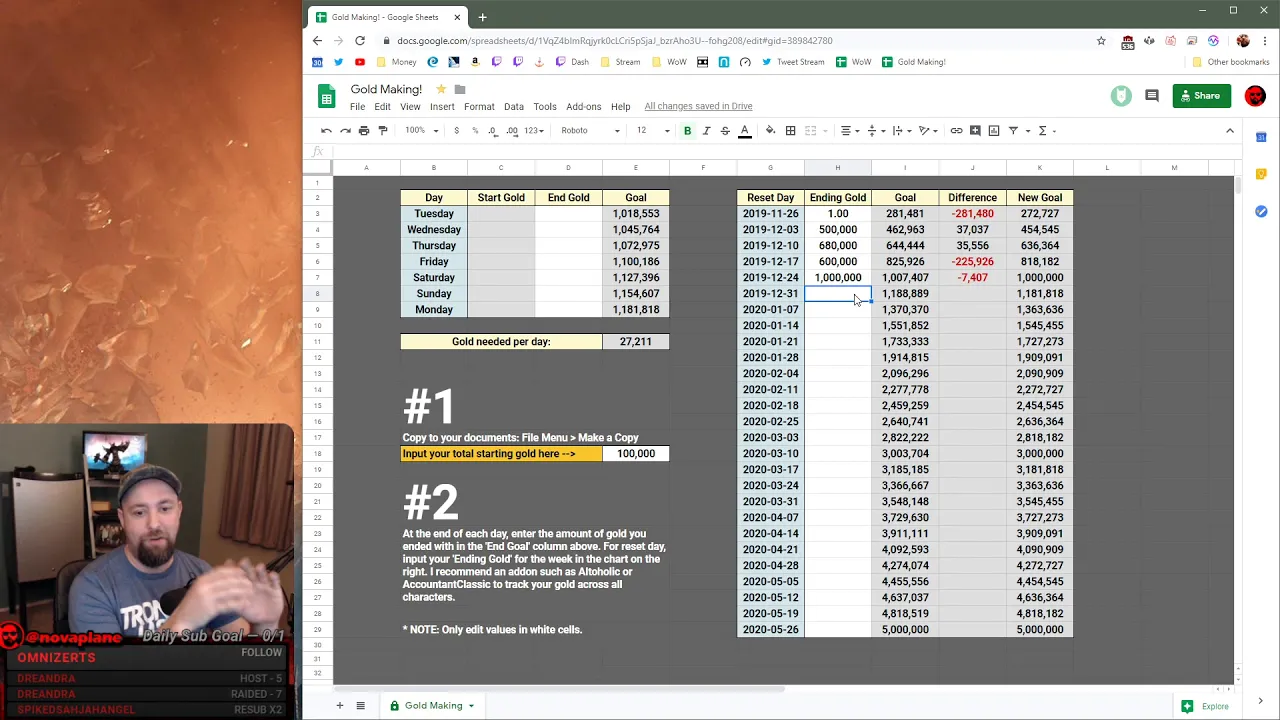Viewport: 1280px width, 720px height.
Task: Open the font size 12 dropdown
Action: click(x=652, y=130)
